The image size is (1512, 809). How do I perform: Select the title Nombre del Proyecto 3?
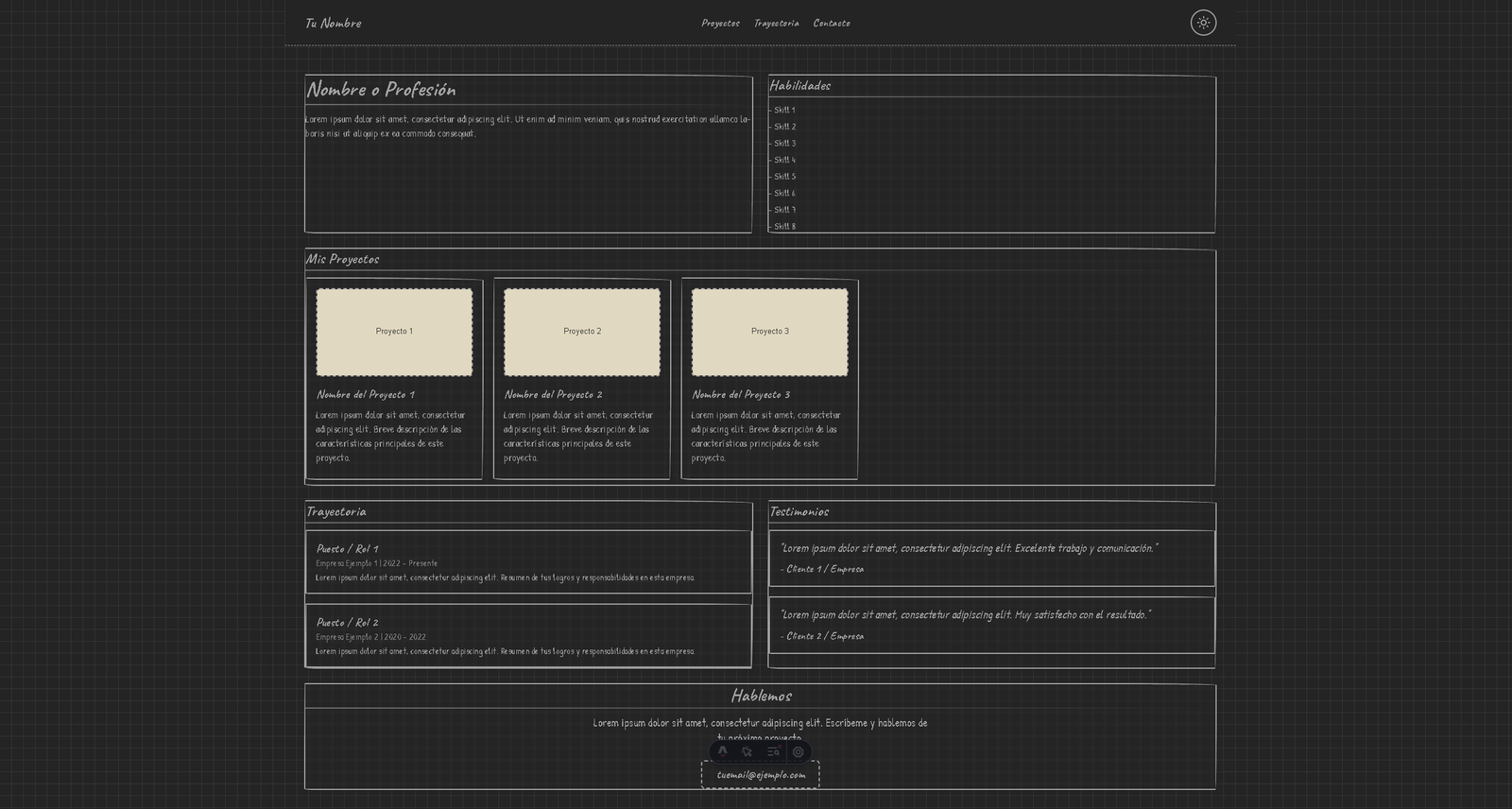click(x=741, y=394)
